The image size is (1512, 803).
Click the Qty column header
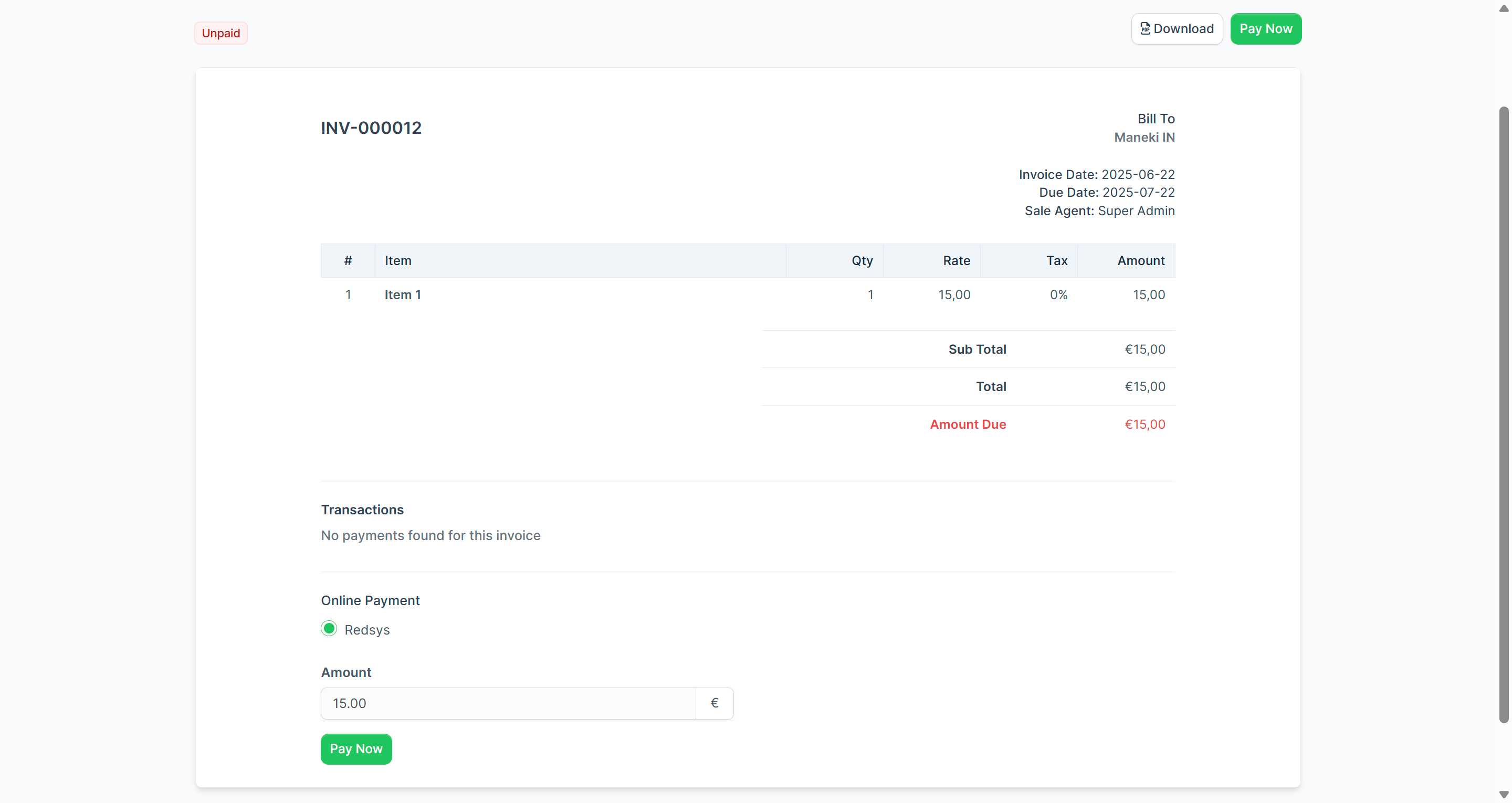click(862, 261)
